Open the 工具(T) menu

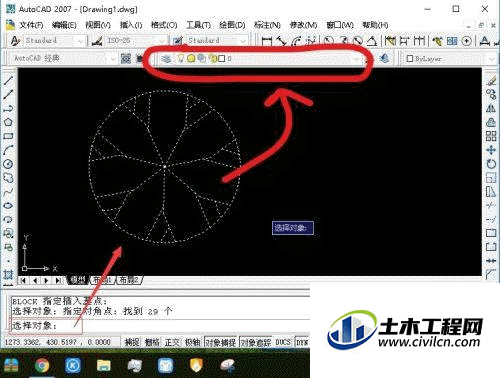[x=198, y=25]
